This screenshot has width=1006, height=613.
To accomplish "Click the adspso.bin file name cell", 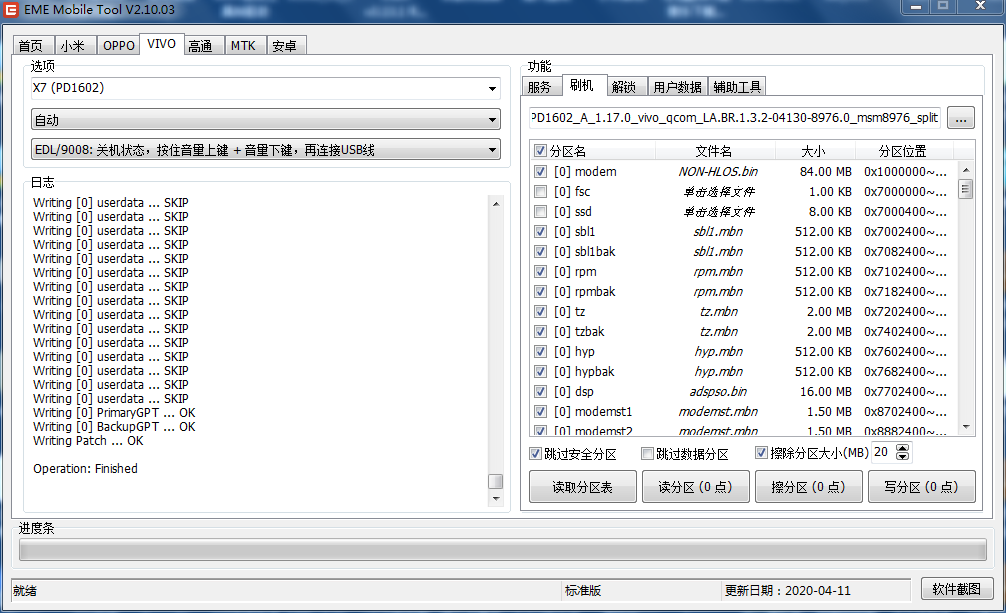I will 718,391.
